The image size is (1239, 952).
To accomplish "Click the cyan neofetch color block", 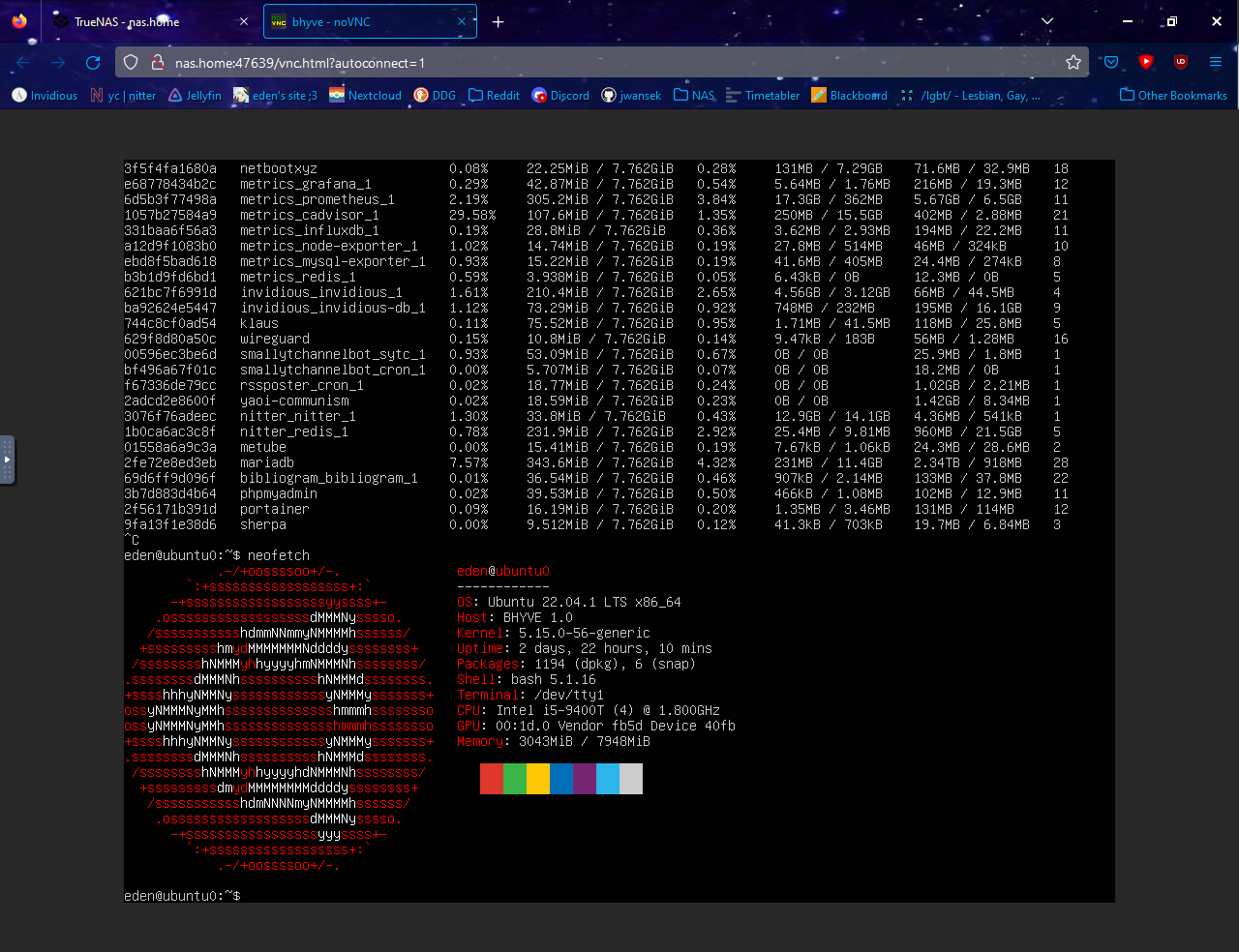I will [x=608, y=779].
